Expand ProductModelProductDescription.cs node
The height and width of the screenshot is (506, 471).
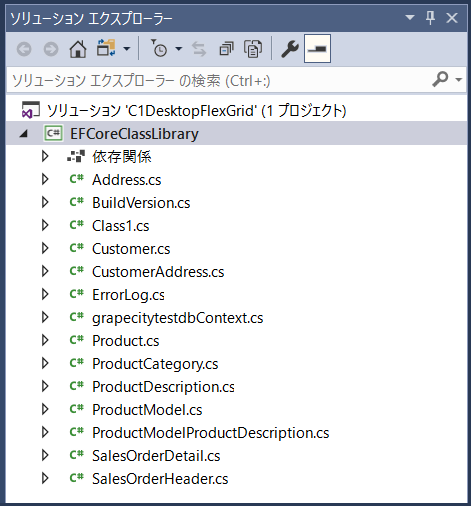[x=45, y=432]
